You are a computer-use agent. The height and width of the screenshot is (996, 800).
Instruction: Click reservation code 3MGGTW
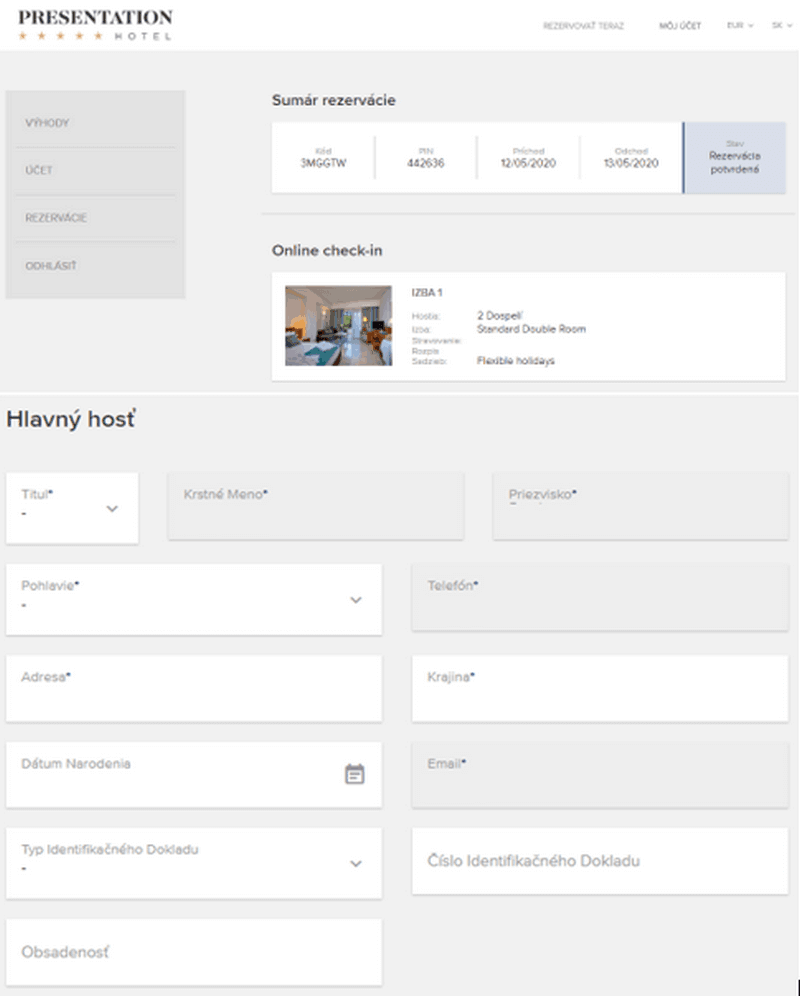click(323, 163)
